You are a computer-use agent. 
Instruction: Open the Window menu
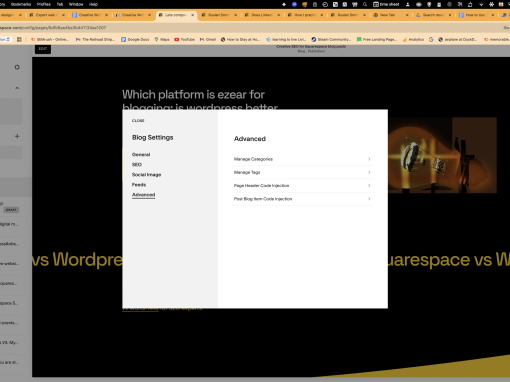[x=76, y=4]
